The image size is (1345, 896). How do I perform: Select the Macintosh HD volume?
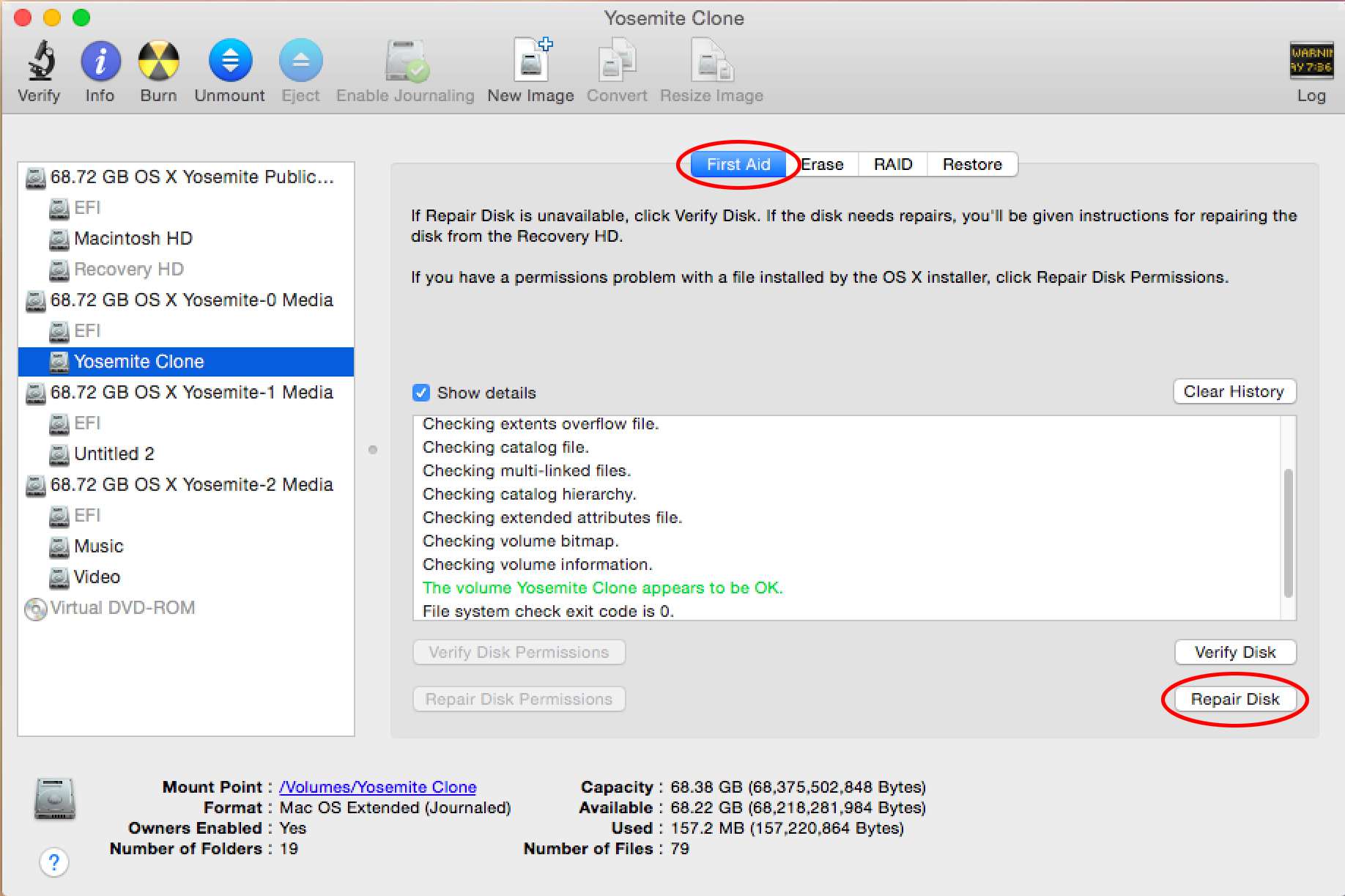[186, 239]
